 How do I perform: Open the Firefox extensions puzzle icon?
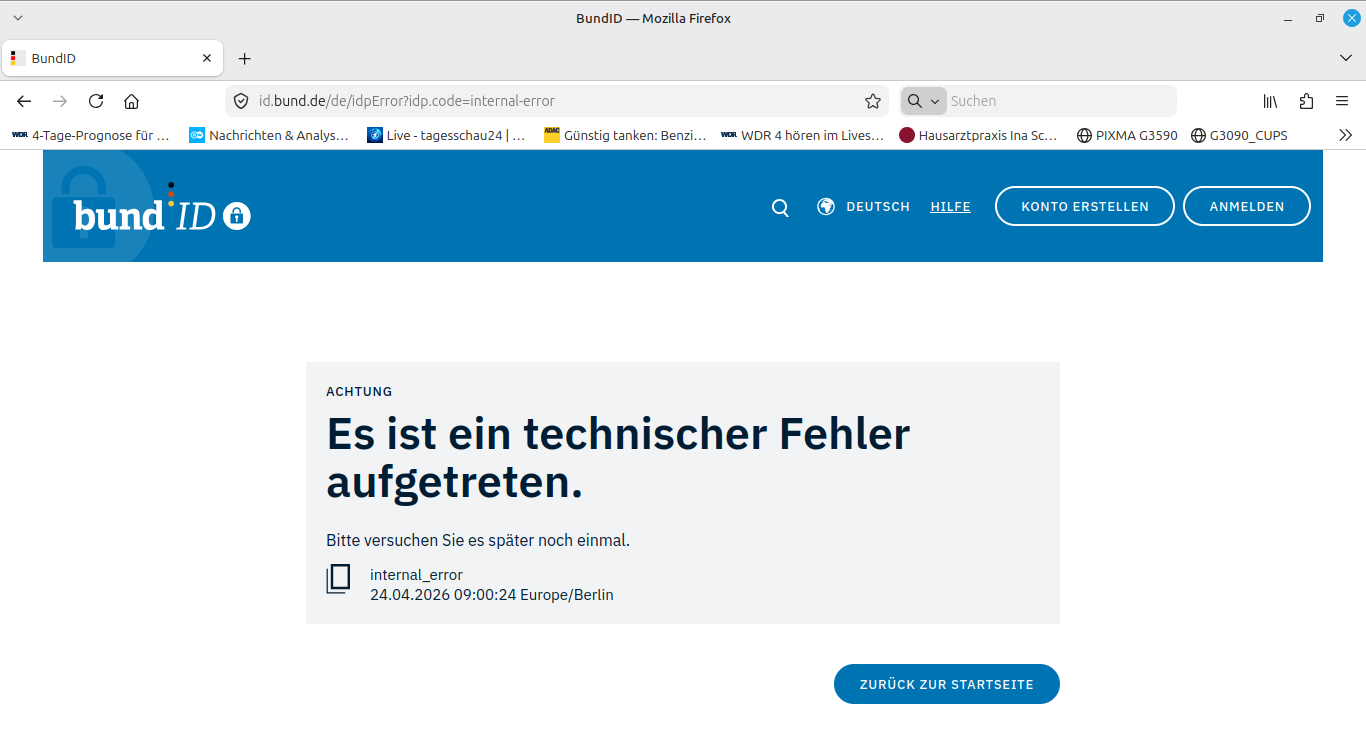coord(1306,101)
